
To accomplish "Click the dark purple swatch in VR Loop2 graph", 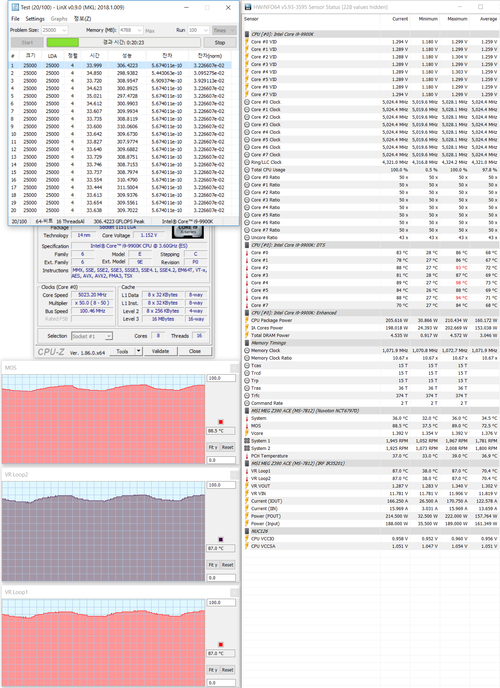I will click(x=221, y=540).
